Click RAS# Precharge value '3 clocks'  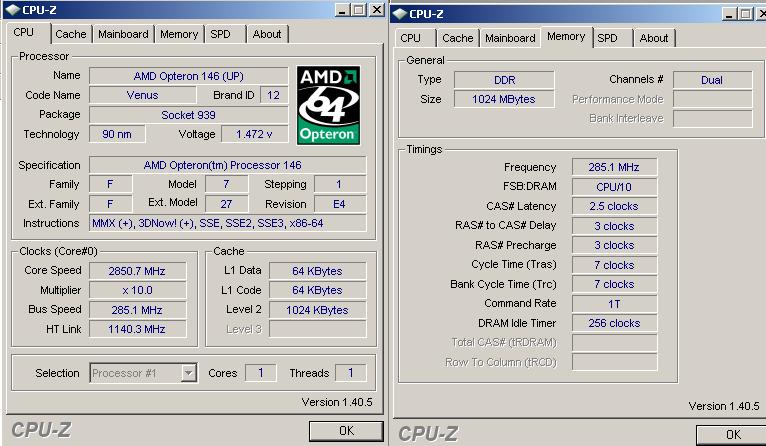(614, 245)
